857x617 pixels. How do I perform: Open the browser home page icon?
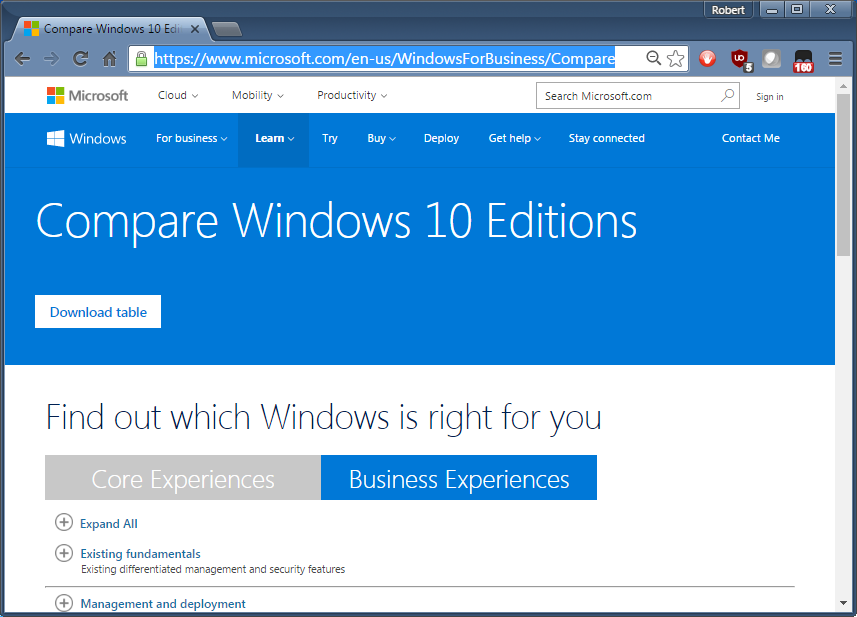point(109,58)
